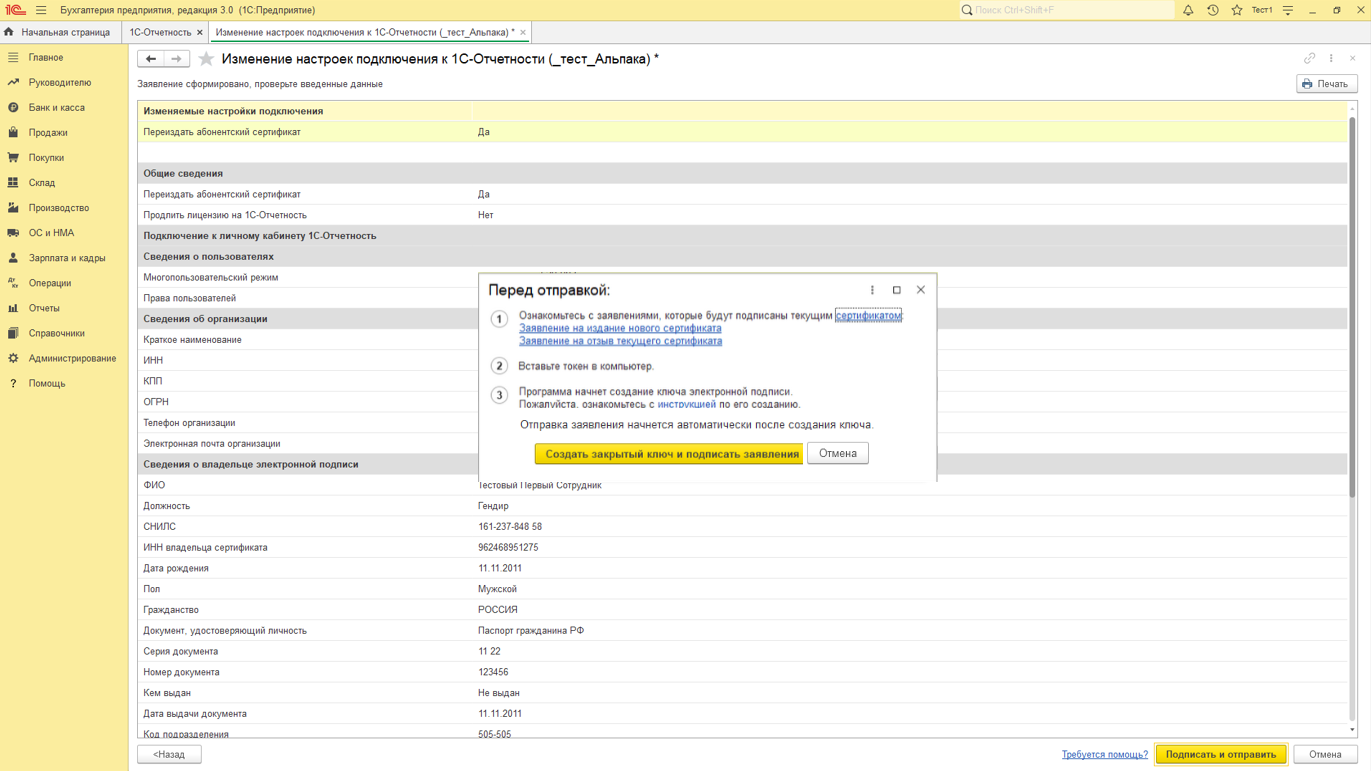Open Отчеты section in sidebar
The height and width of the screenshot is (771, 1371).
pyautogui.click(x=44, y=308)
